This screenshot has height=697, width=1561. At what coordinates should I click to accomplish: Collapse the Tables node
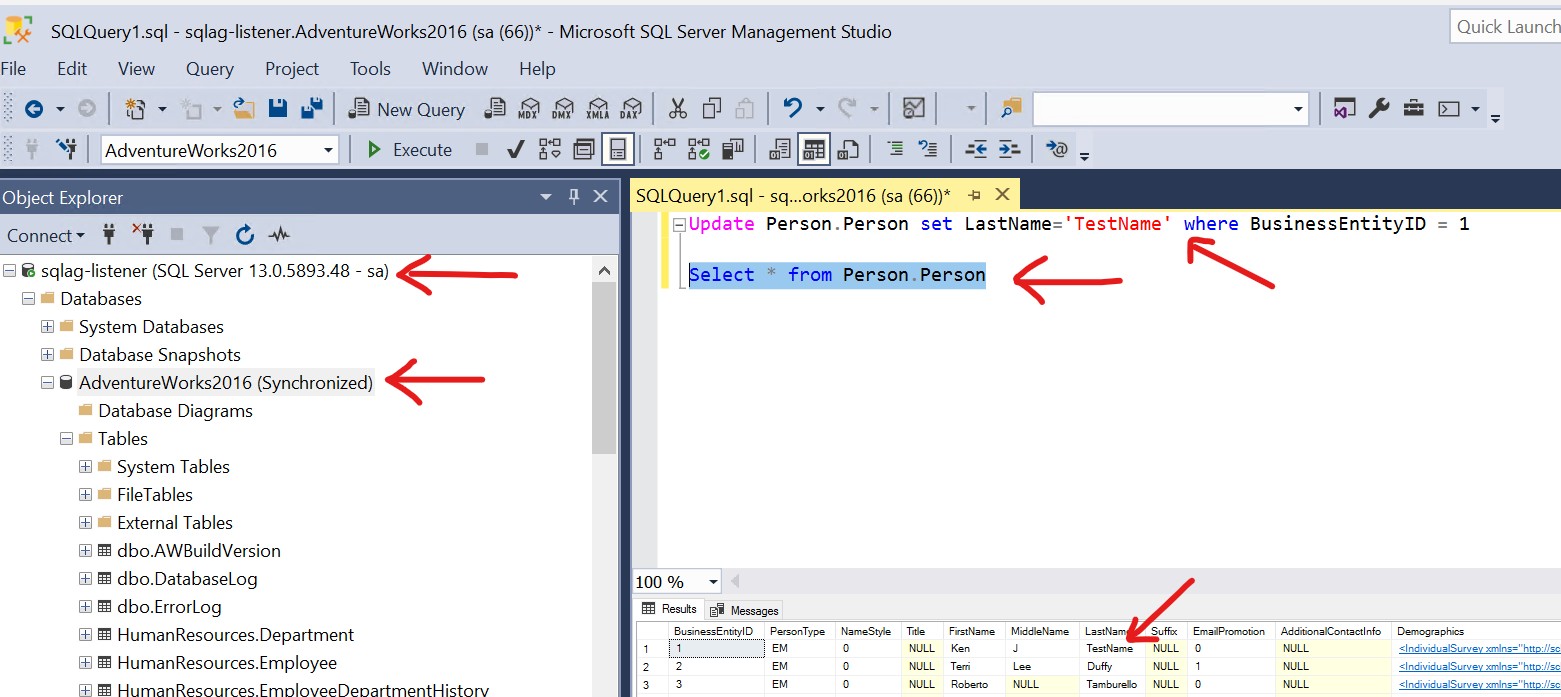[66, 439]
